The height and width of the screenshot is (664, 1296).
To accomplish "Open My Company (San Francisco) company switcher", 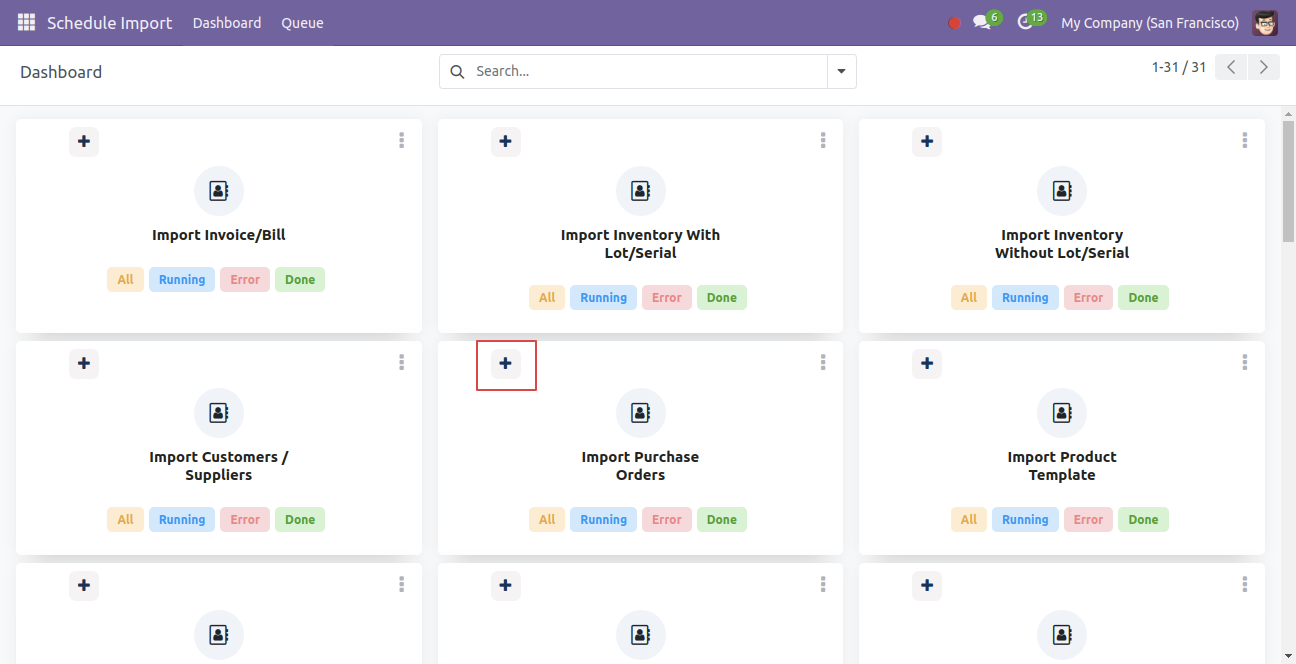I will (x=1150, y=23).
